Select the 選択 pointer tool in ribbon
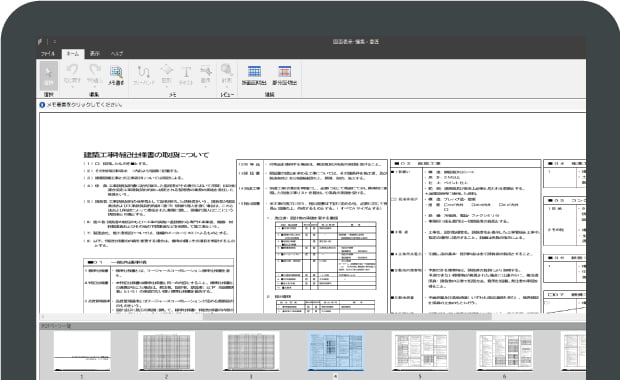The image size is (620, 380). 49,76
